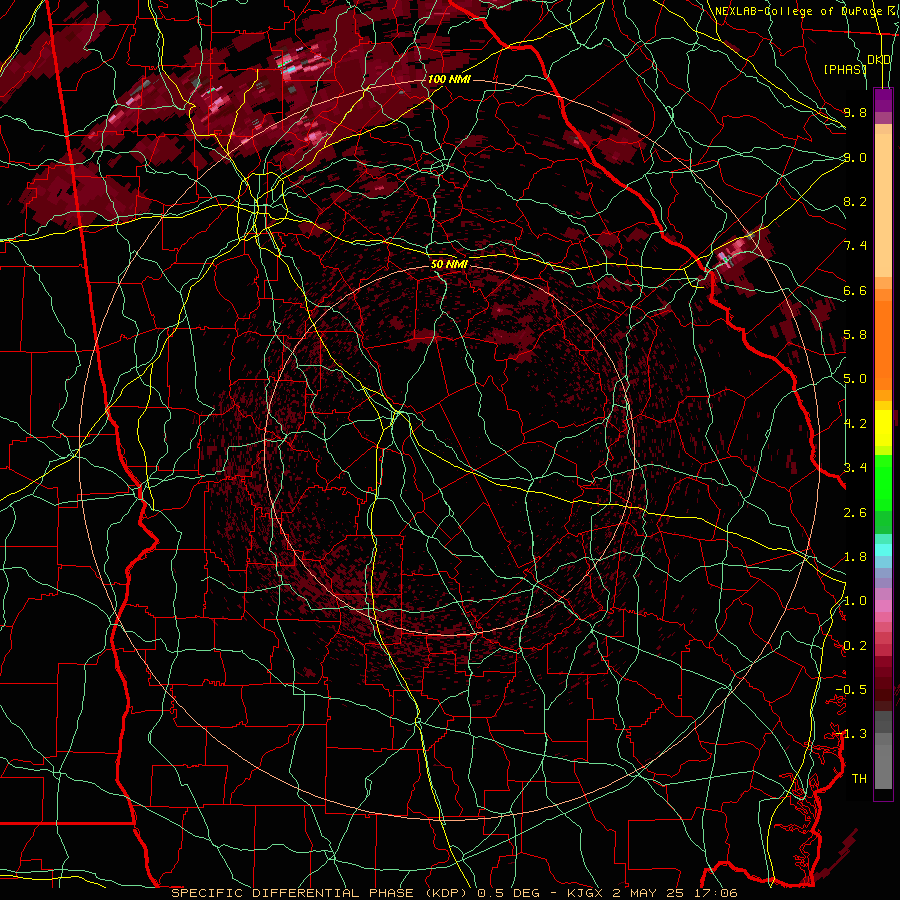Click the peach segment of the color bar

click(x=883, y=205)
